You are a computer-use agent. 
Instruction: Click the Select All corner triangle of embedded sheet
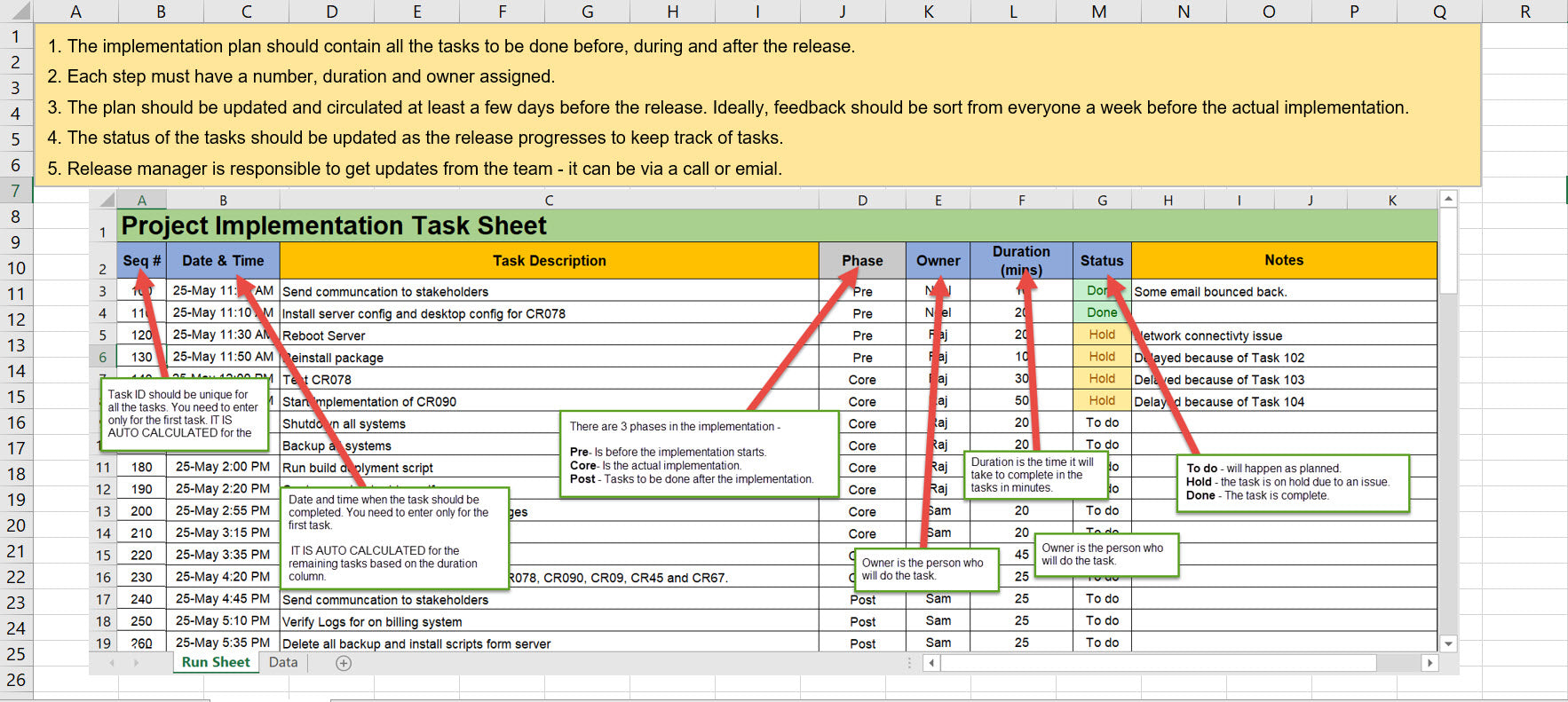[106, 201]
